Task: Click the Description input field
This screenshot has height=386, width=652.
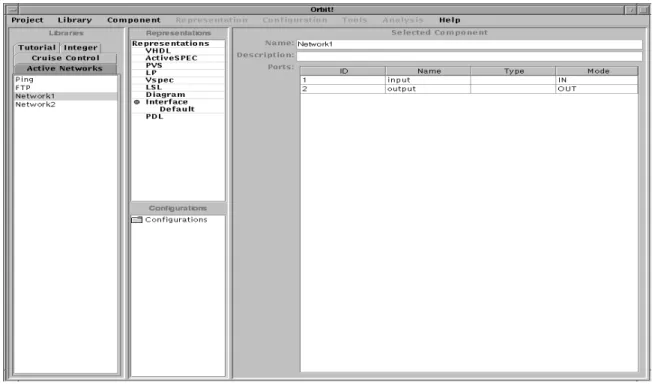Action: (469, 56)
